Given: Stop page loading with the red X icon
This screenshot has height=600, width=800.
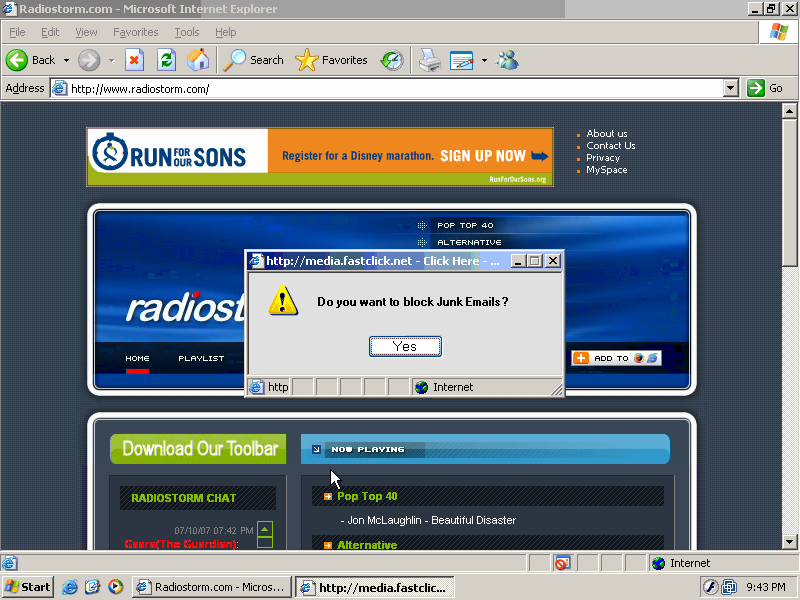Looking at the screenshot, I should pos(134,60).
